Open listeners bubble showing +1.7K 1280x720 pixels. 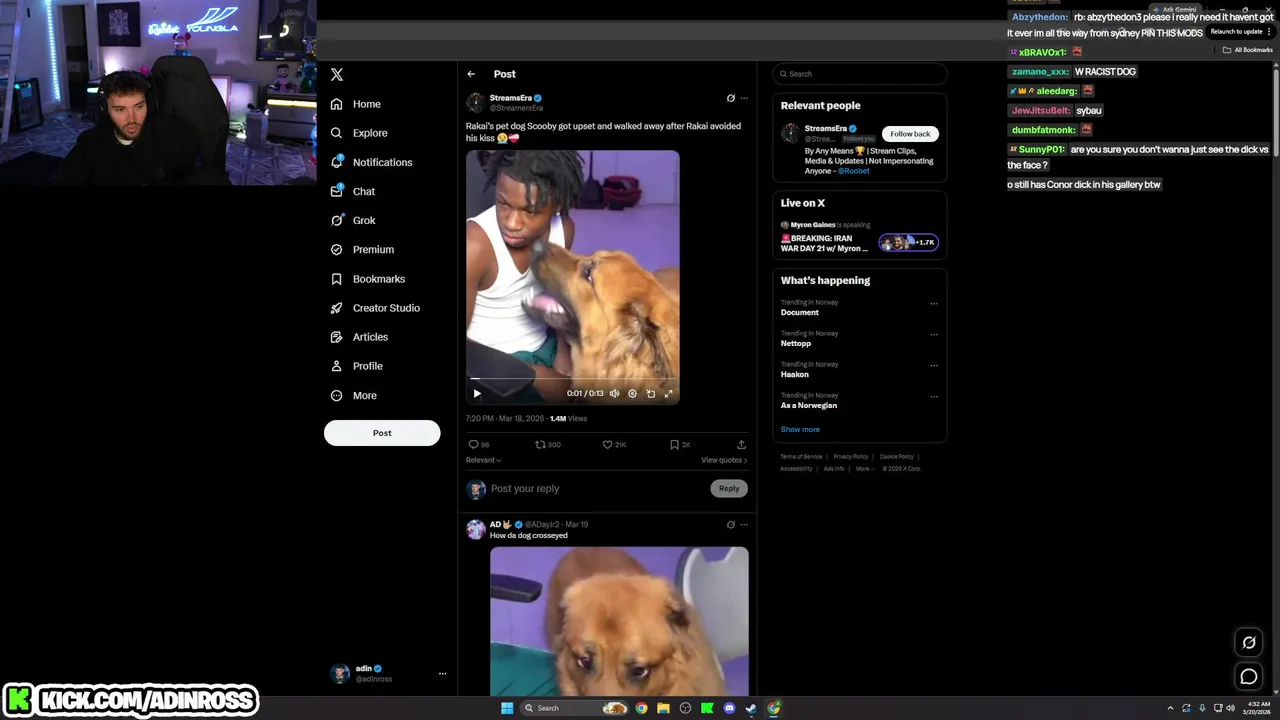[909, 242]
